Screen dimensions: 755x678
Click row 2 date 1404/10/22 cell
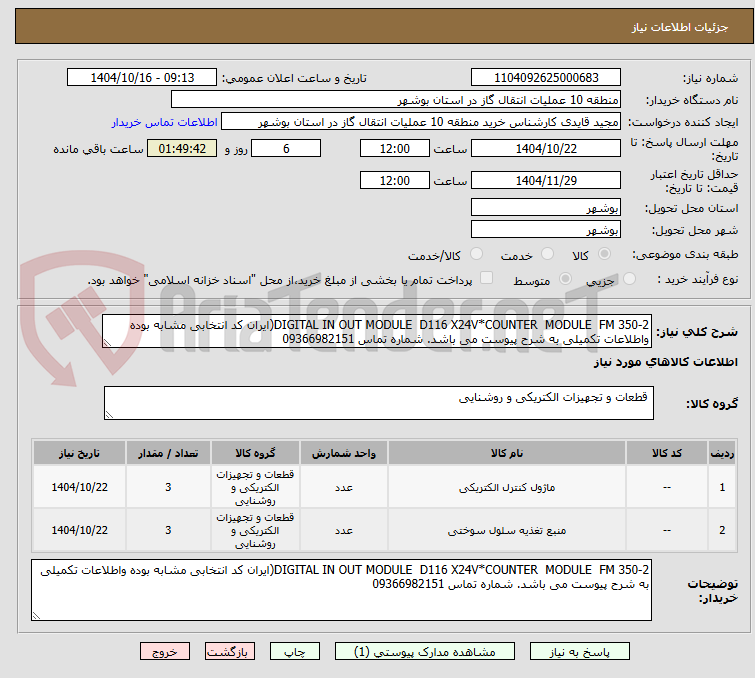[79, 530]
